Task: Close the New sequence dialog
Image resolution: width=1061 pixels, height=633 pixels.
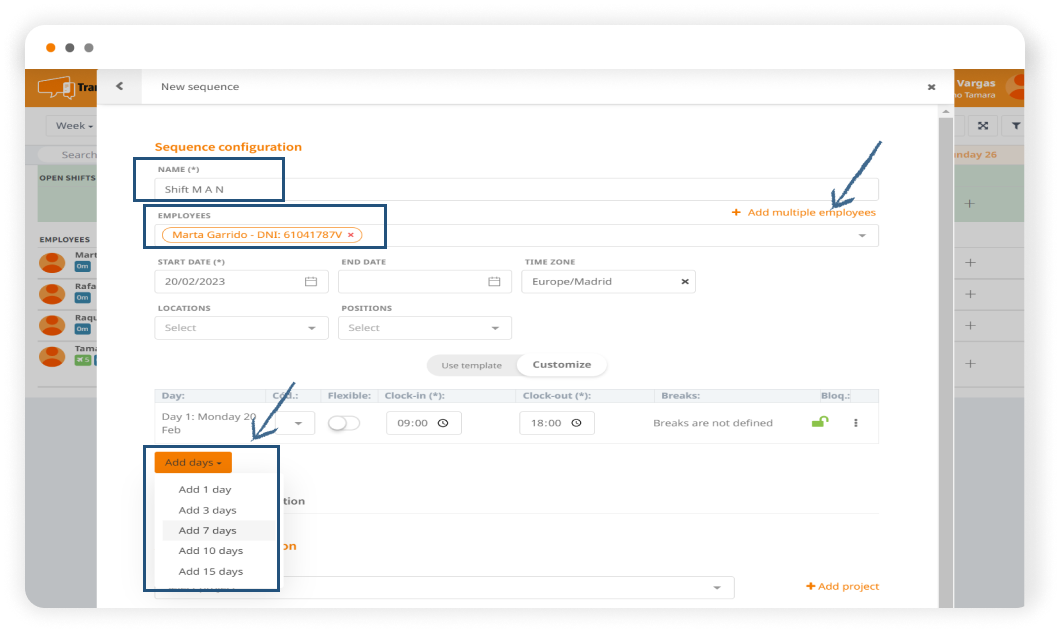Action: (931, 87)
